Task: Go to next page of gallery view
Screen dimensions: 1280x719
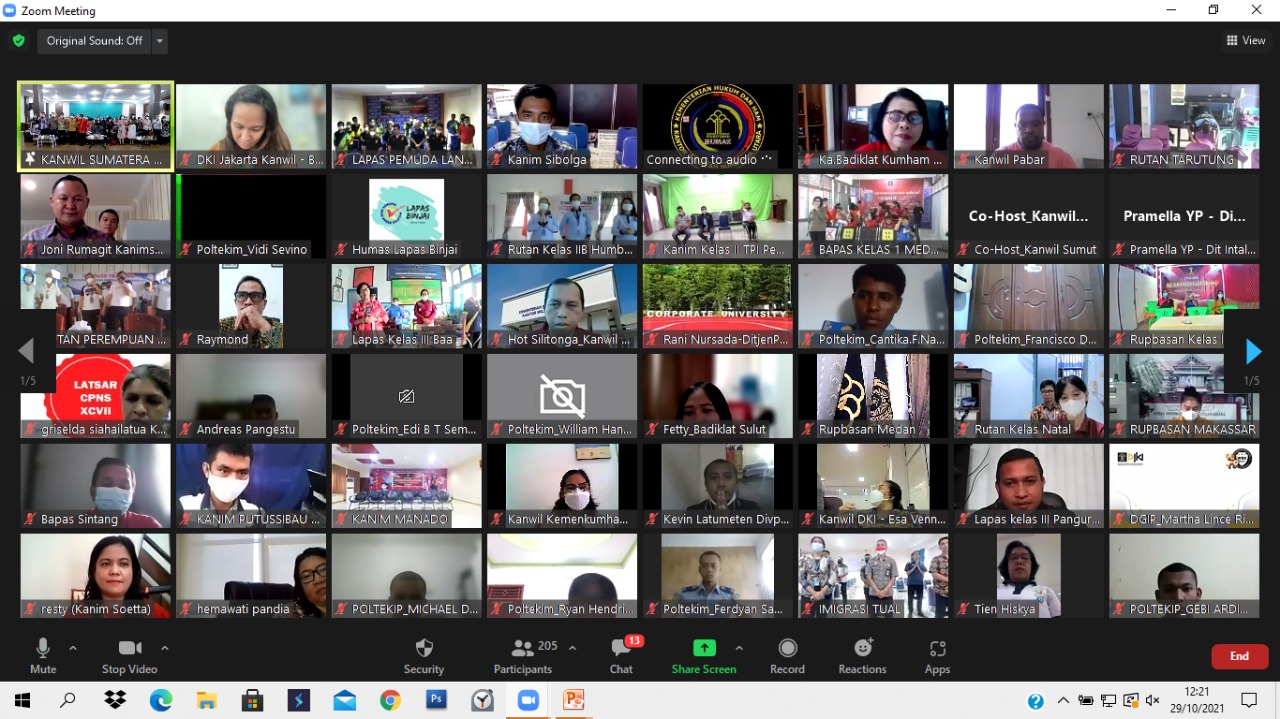Action: coord(1253,351)
